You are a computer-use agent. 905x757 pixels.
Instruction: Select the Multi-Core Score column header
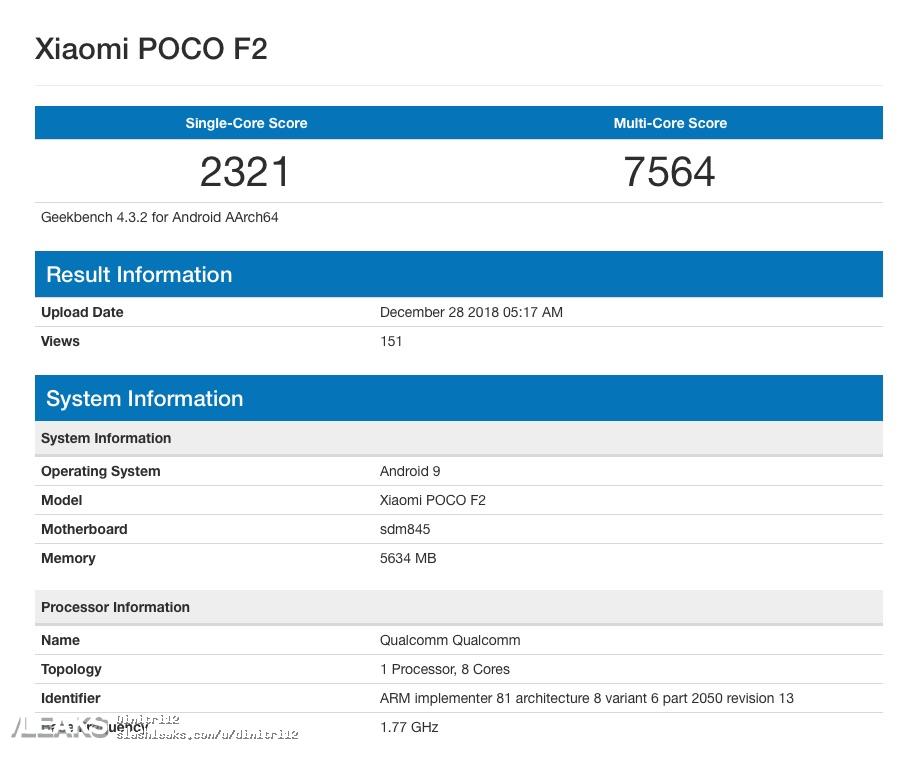click(670, 123)
